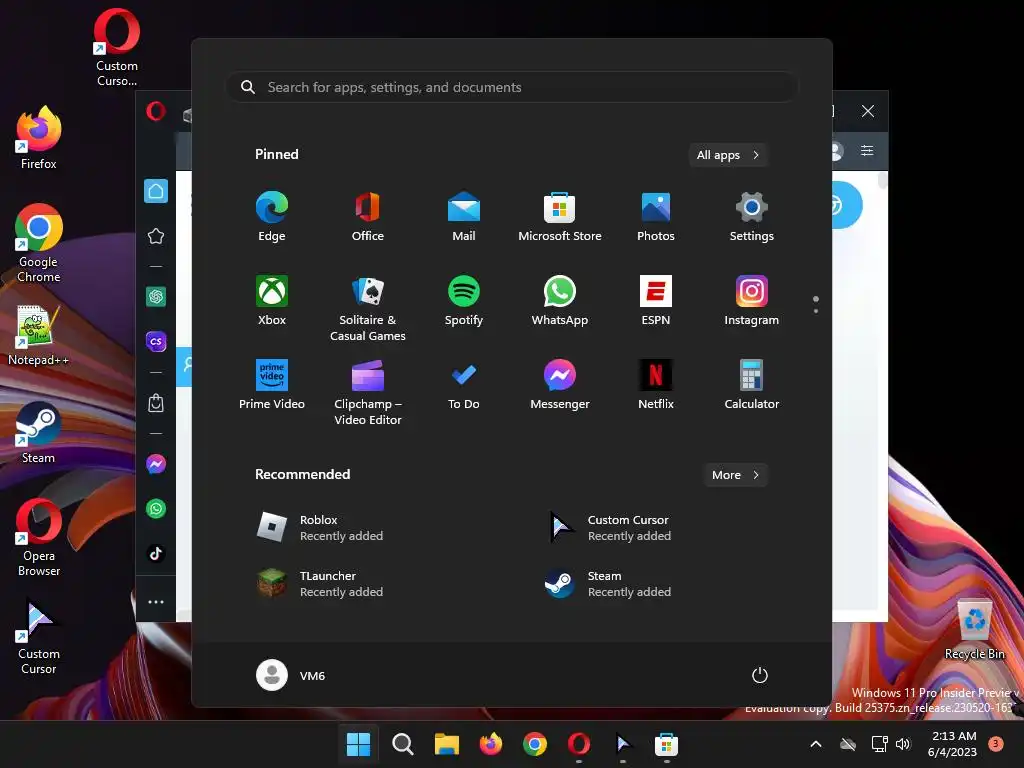This screenshot has width=1024, height=768.
Task: Open Custom Cursor taskbar icon
Action: pyautogui.click(x=622, y=744)
